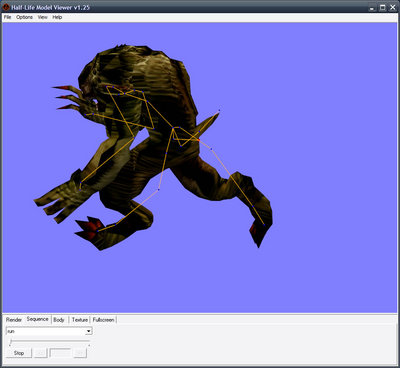
Task: Switch to the Render tab
Action: click(x=14, y=320)
